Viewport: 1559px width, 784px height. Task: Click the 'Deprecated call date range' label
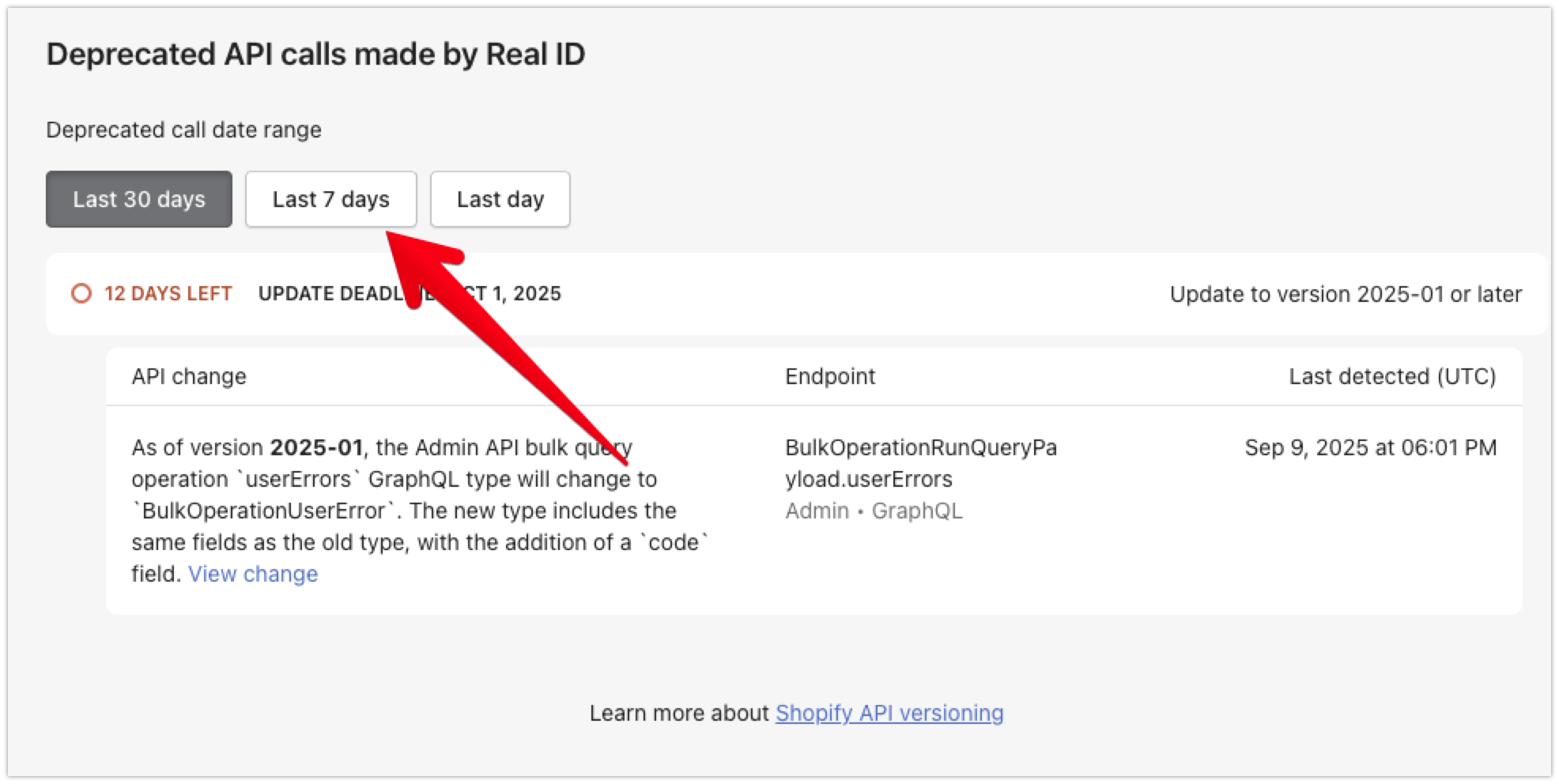click(183, 130)
